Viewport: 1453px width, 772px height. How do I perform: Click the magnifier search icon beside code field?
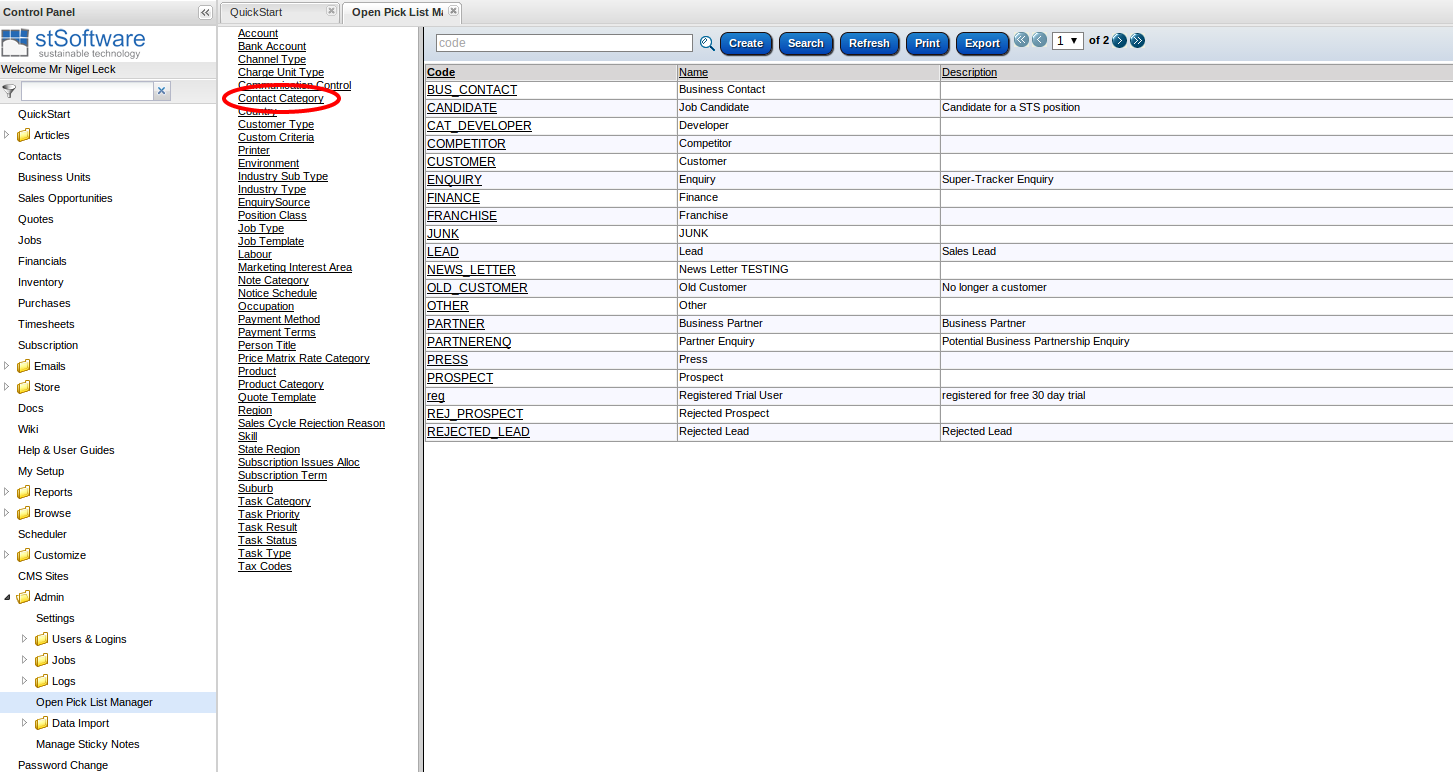708,43
